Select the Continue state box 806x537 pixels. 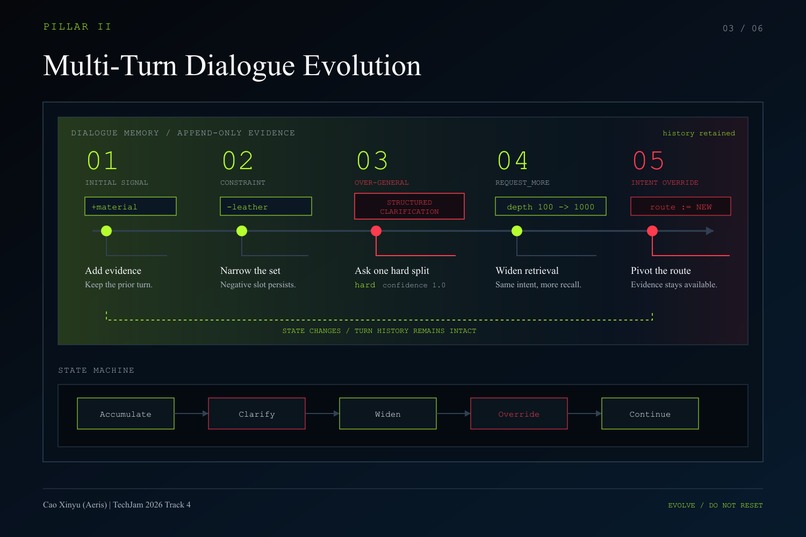650,414
